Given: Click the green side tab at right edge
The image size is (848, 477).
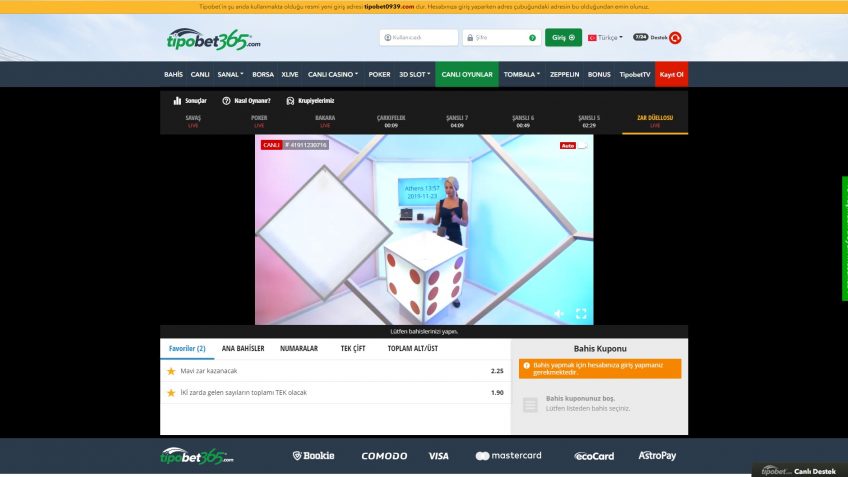Looking at the screenshot, I should coord(845,238).
